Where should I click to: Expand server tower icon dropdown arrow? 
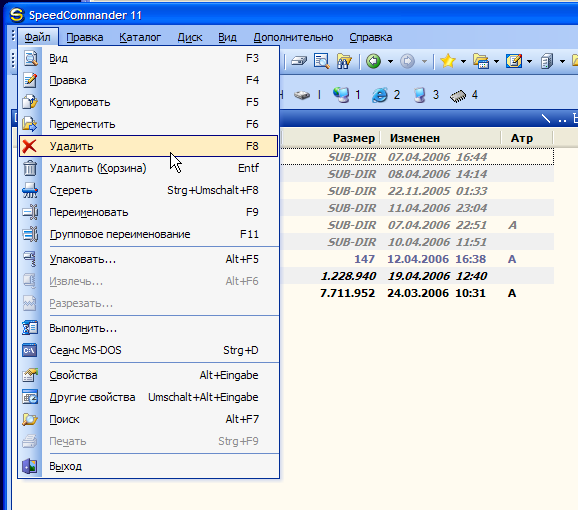pos(563,62)
